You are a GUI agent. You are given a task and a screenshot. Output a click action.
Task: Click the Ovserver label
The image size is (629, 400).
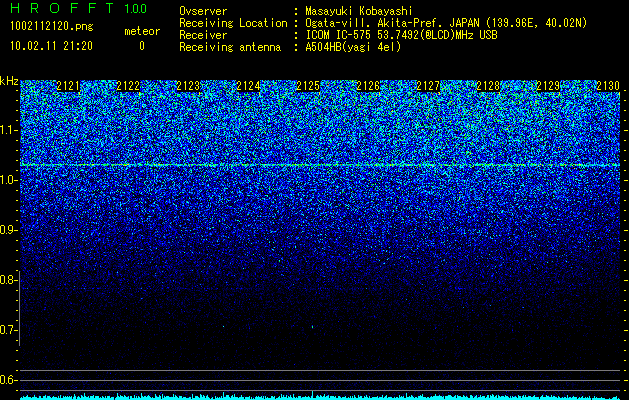click(203, 11)
